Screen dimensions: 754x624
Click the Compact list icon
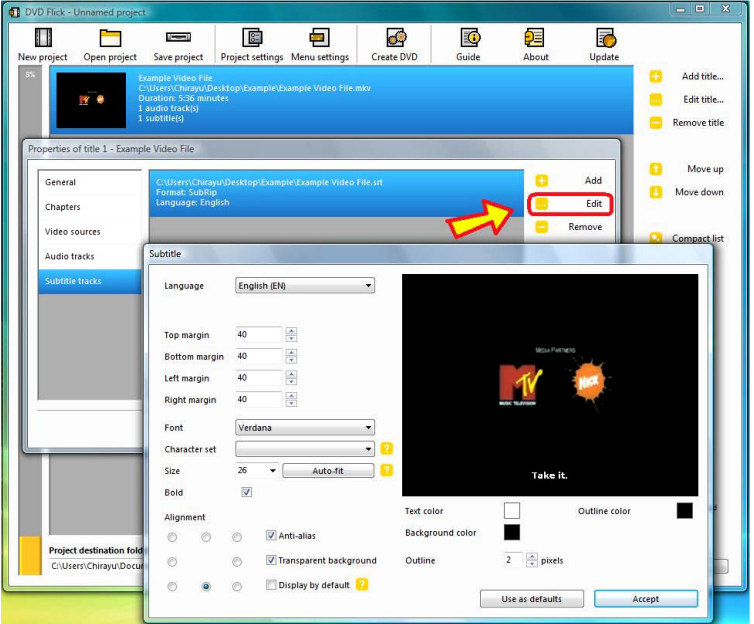tap(656, 237)
